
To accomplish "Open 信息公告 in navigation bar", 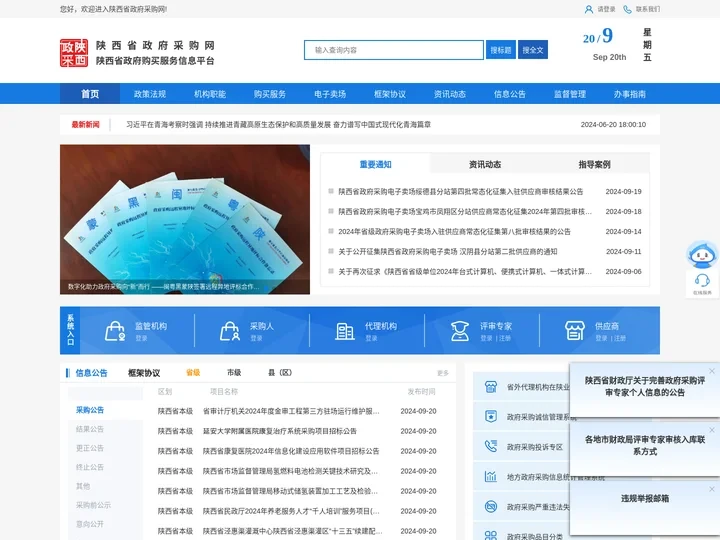I will [510, 94].
